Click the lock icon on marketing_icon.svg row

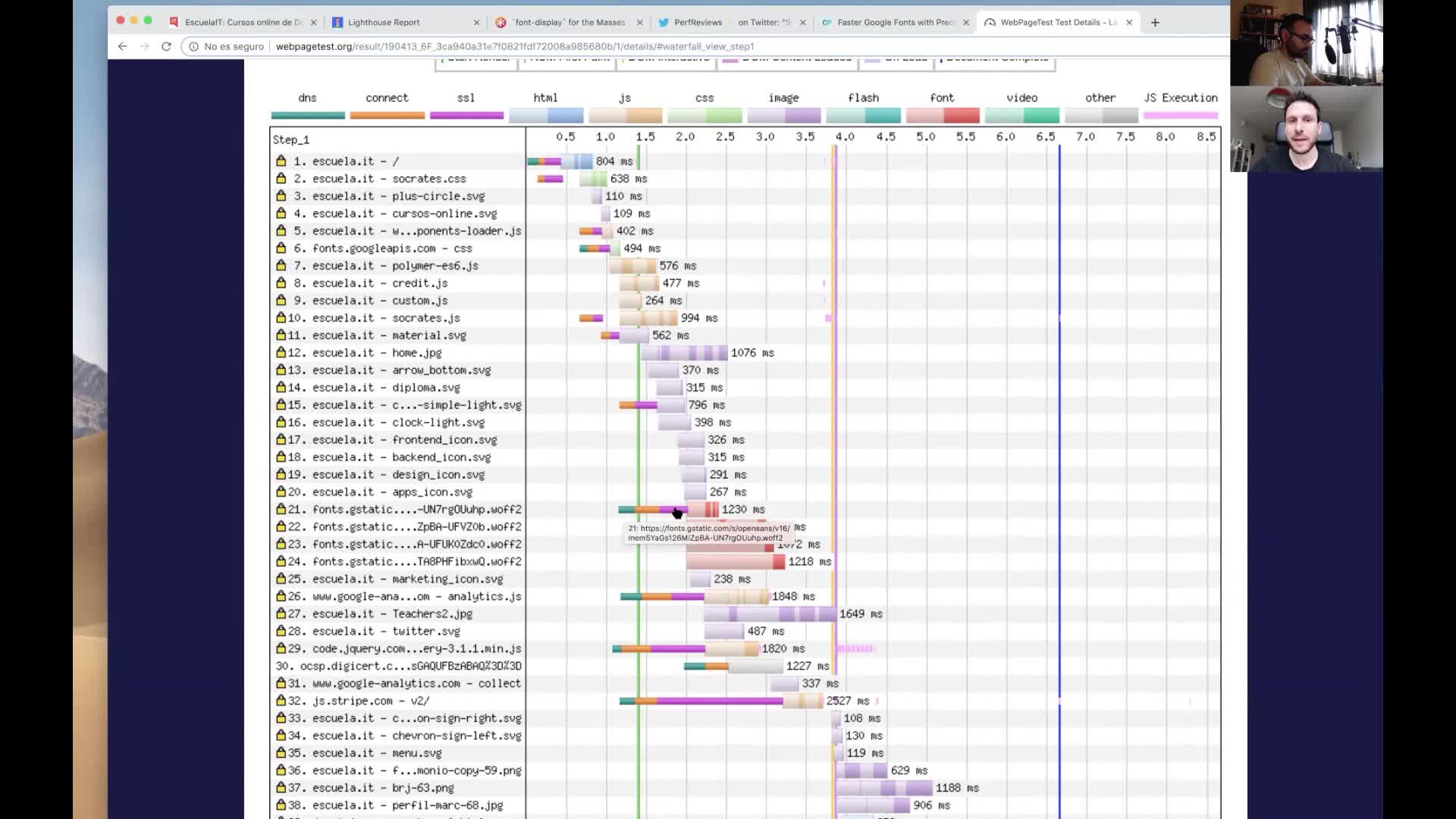pyautogui.click(x=281, y=579)
